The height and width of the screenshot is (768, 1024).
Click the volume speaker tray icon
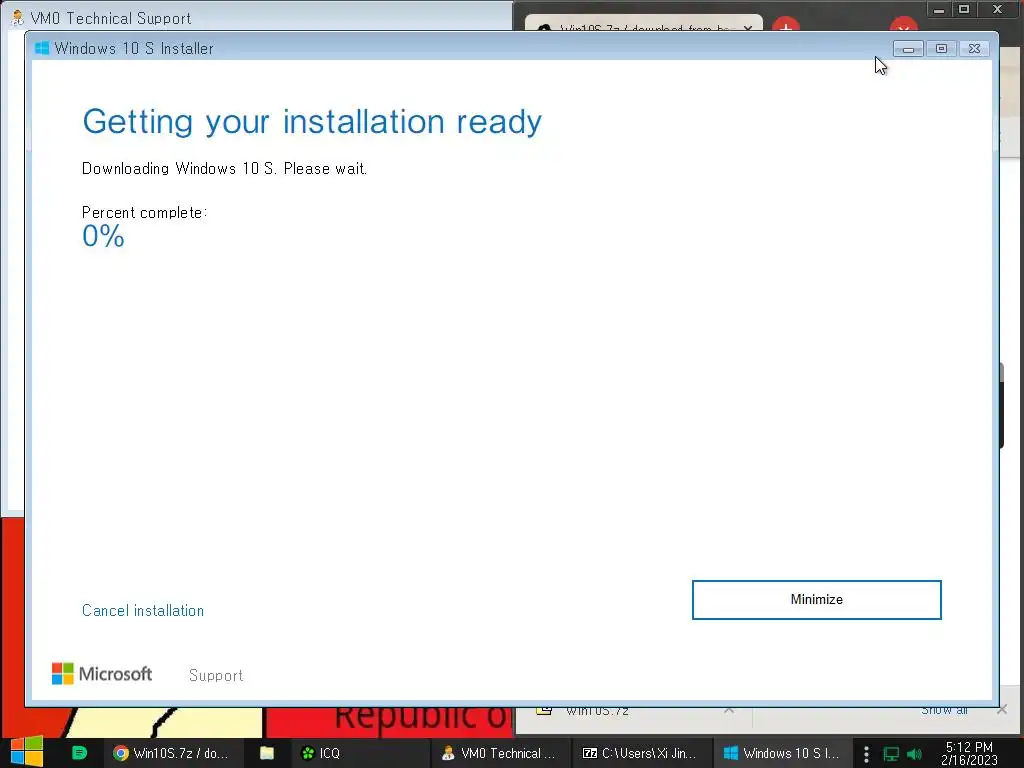point(914,754)
